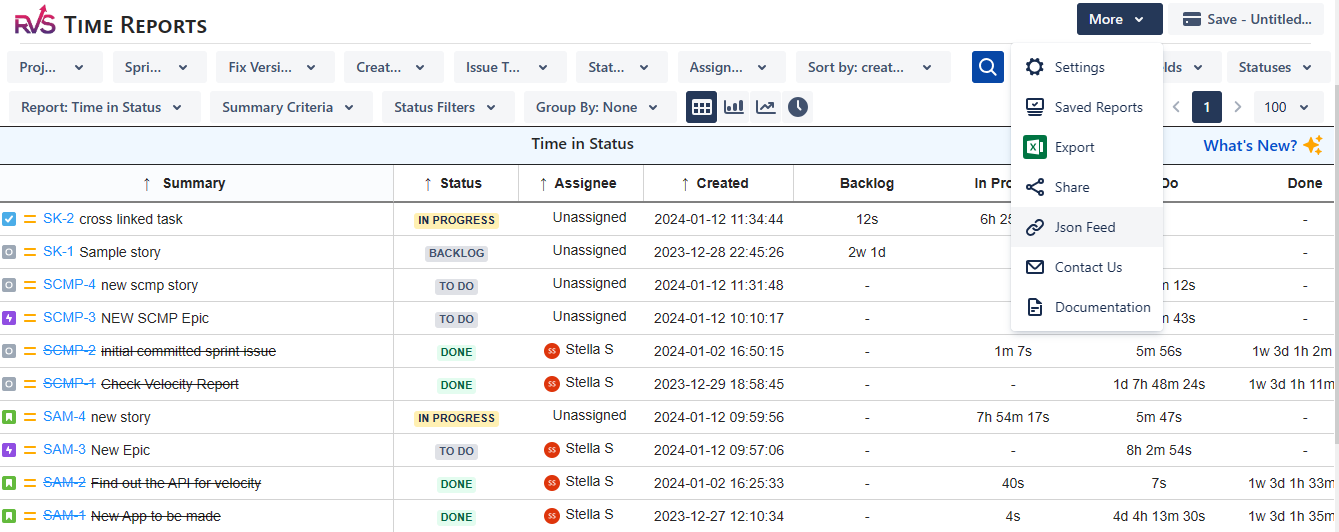Click the IN PROGRESS badge on SAM-4 row
1339x532 pixels.
point(456,418)
